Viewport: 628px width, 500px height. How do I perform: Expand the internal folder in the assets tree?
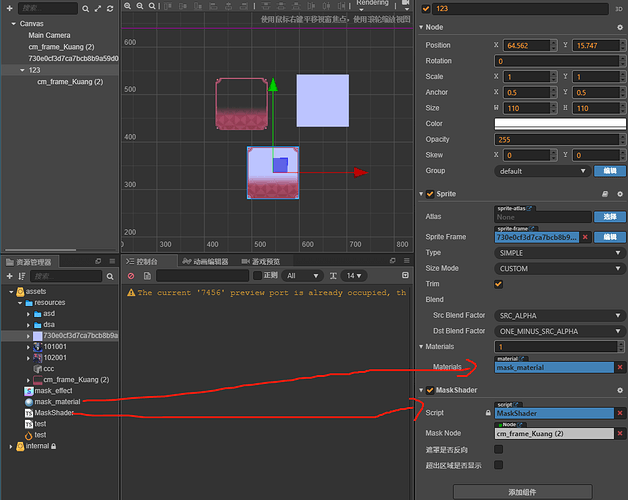pyautogui.click(x=11, y=446)
